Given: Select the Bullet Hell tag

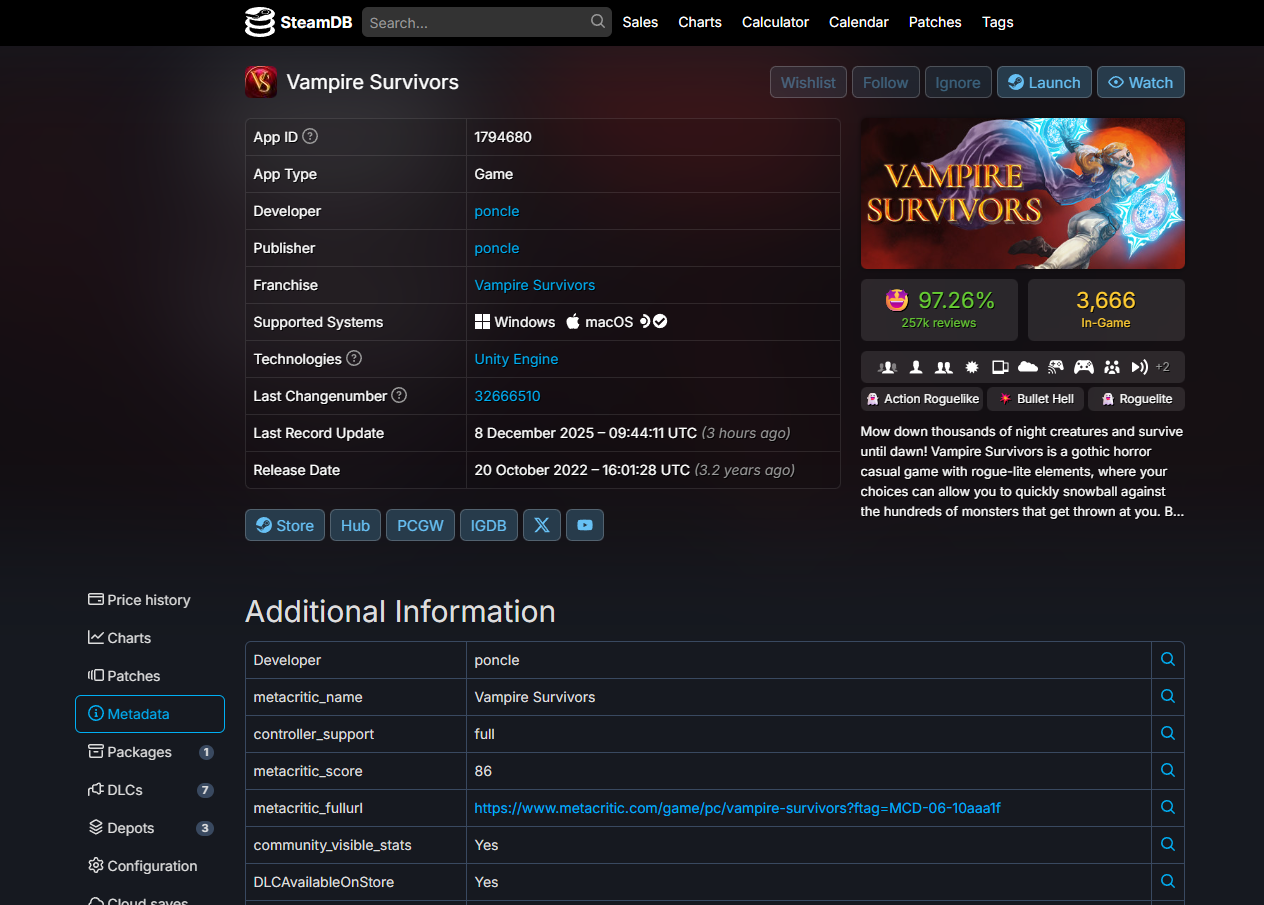Looking at the screenshot, I should point(1035,399).
